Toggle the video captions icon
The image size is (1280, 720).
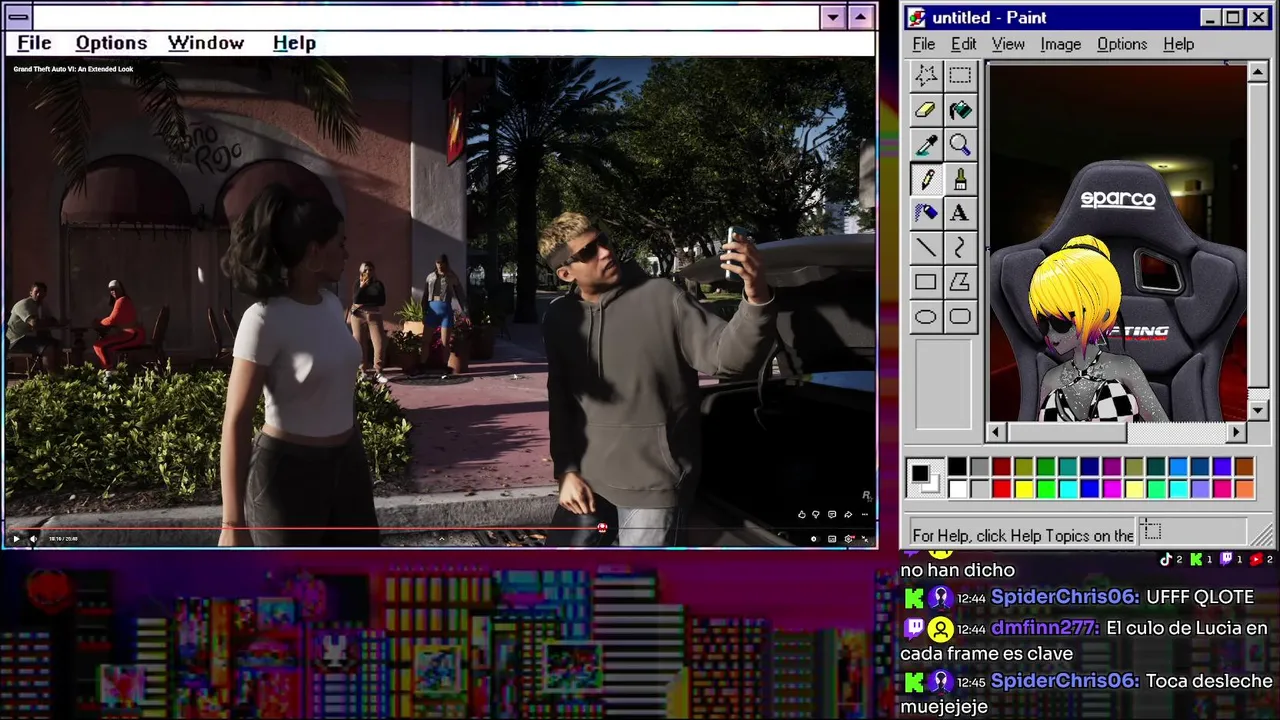pos(832,539)
